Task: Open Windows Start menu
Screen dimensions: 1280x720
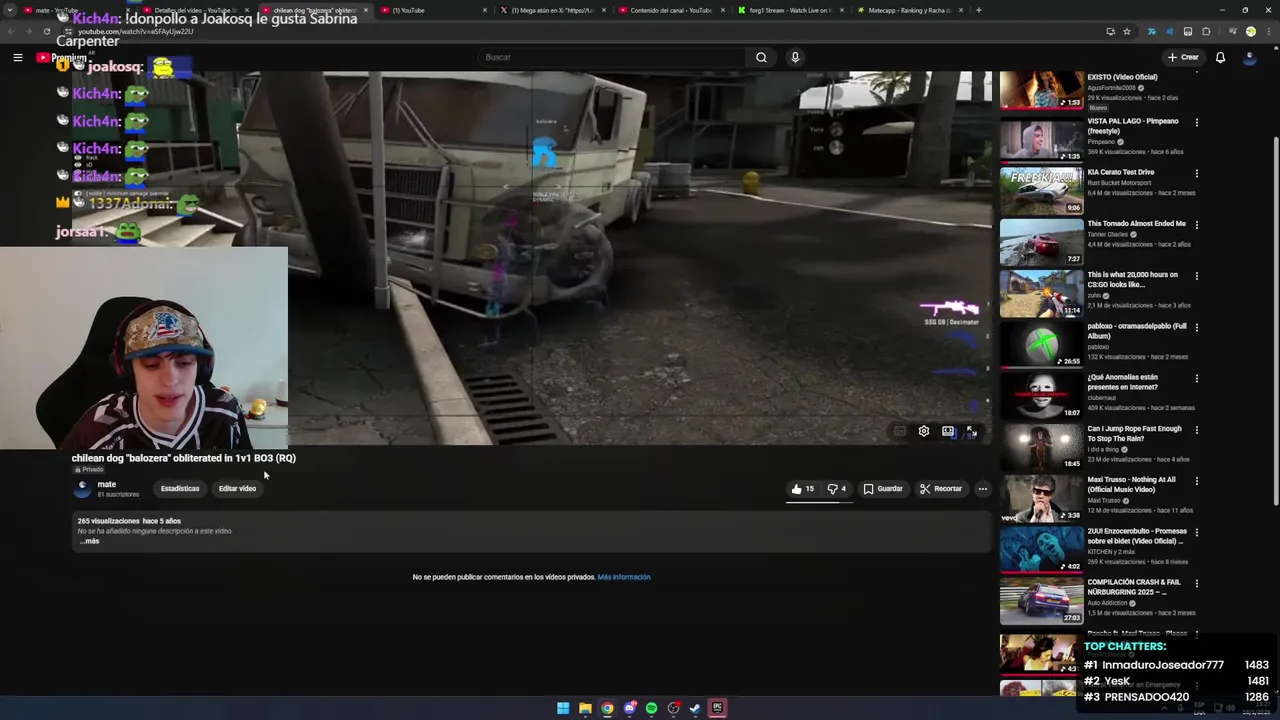Action: [x=563, y=708]
